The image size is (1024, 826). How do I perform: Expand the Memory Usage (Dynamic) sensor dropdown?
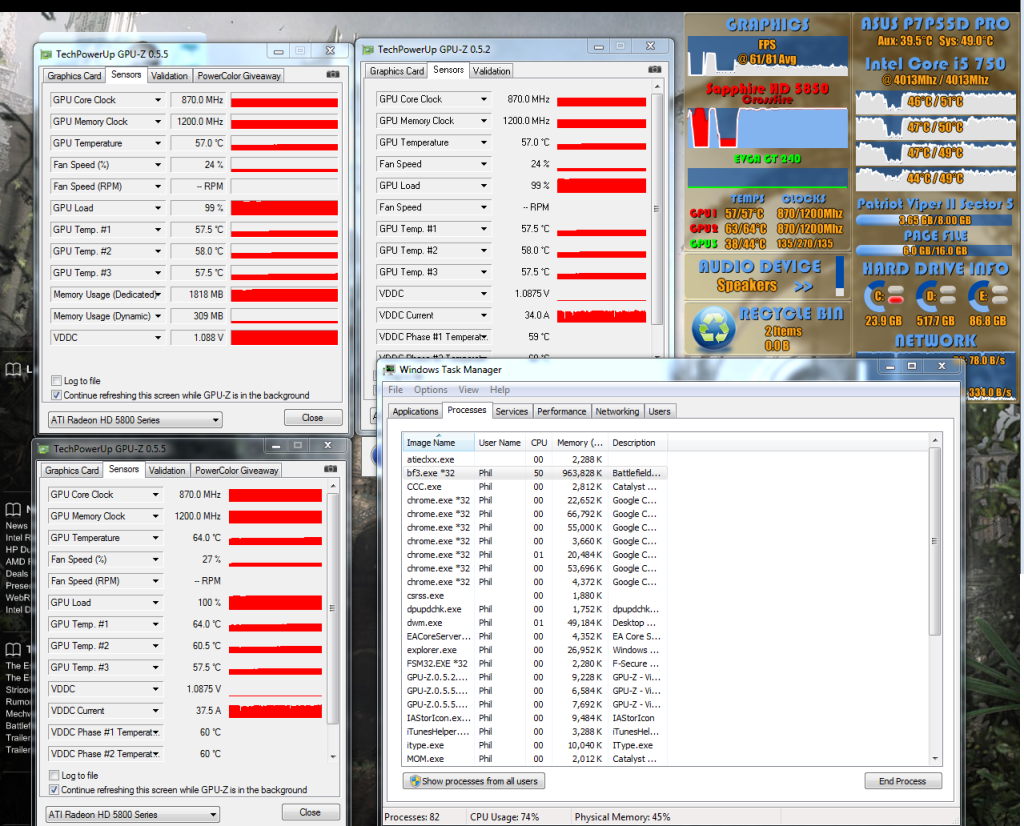point(158,316)
